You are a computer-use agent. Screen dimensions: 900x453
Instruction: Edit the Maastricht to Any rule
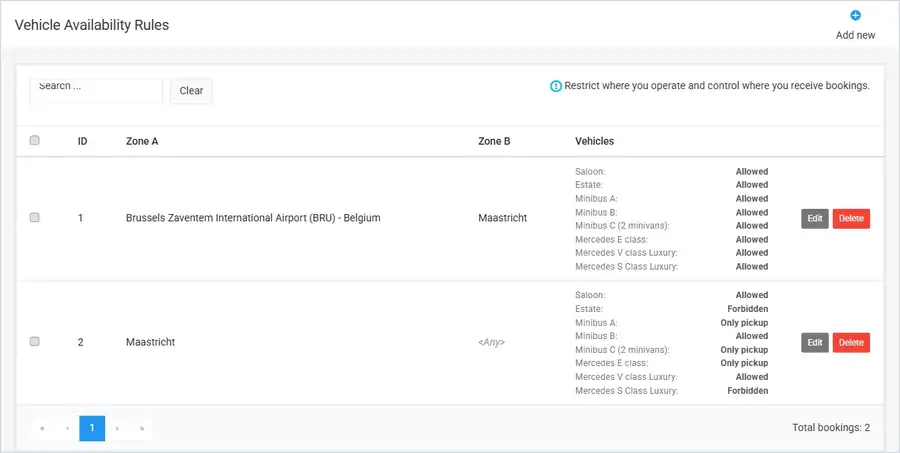(x=815, y=342)
